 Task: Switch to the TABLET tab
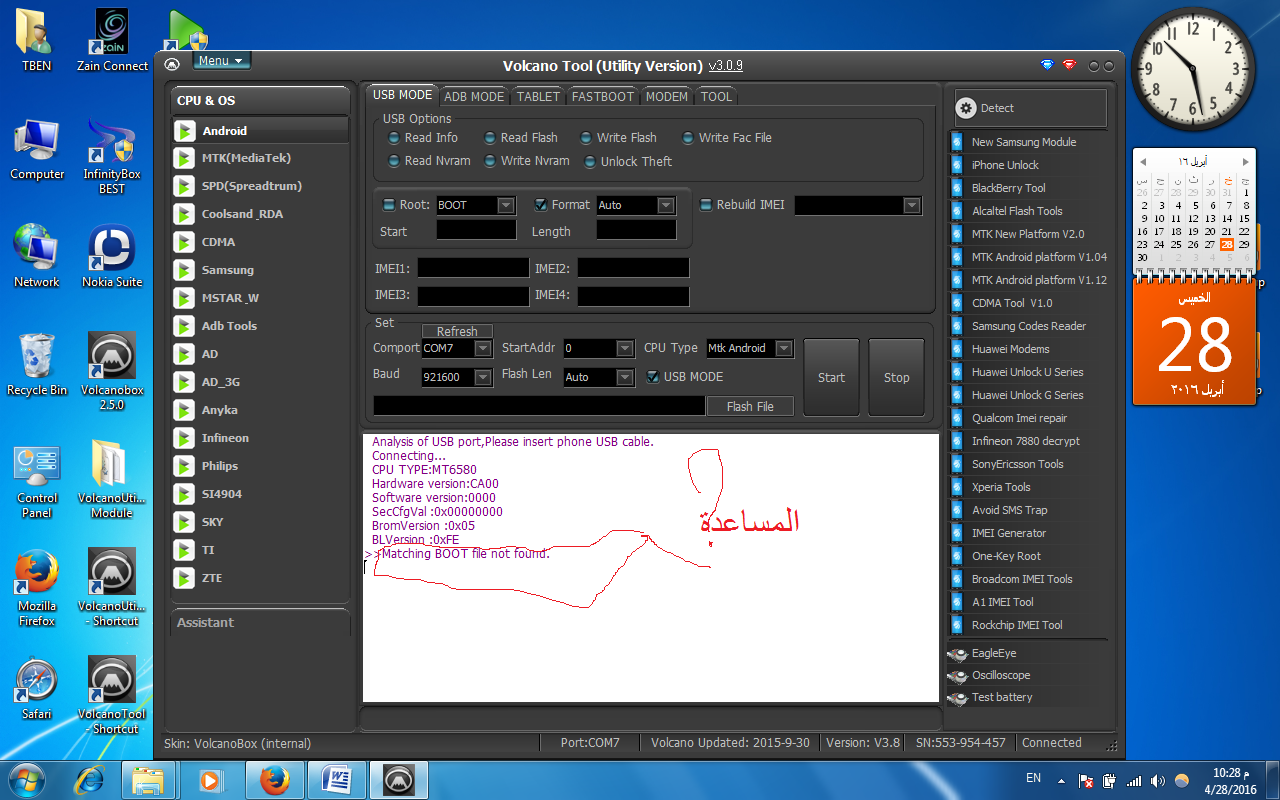click(x=538, y=96)
